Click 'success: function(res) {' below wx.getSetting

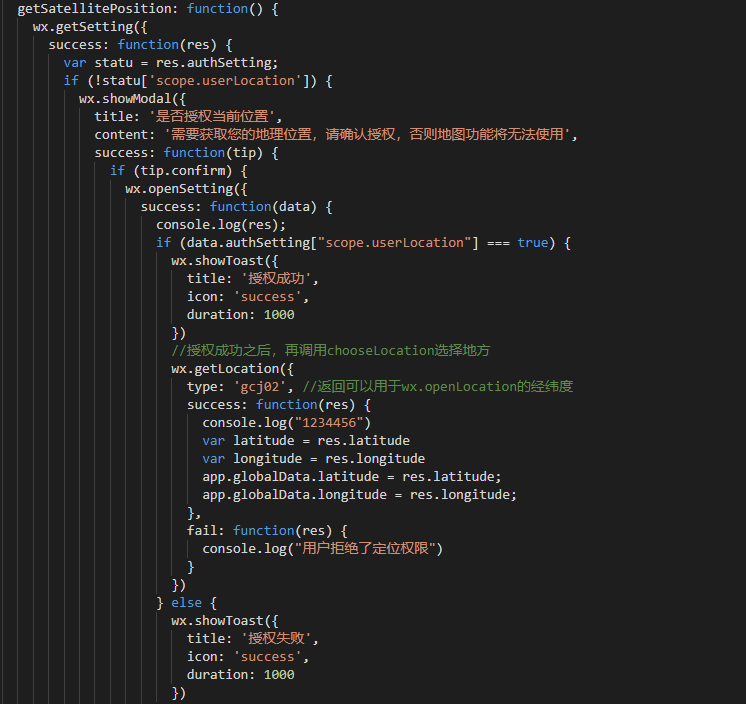coord(140,45)
